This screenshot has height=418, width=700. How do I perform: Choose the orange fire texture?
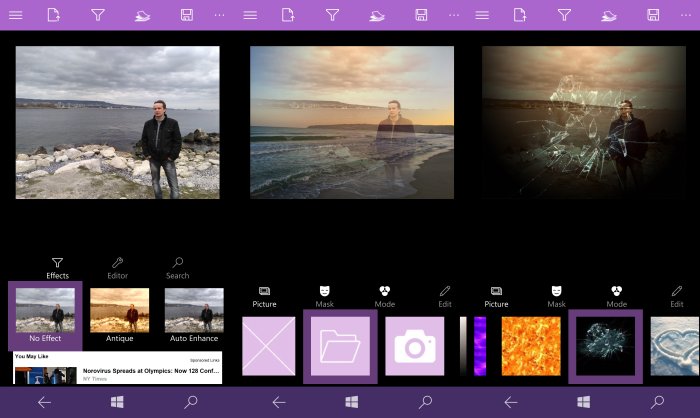click(x=531, y=346)
